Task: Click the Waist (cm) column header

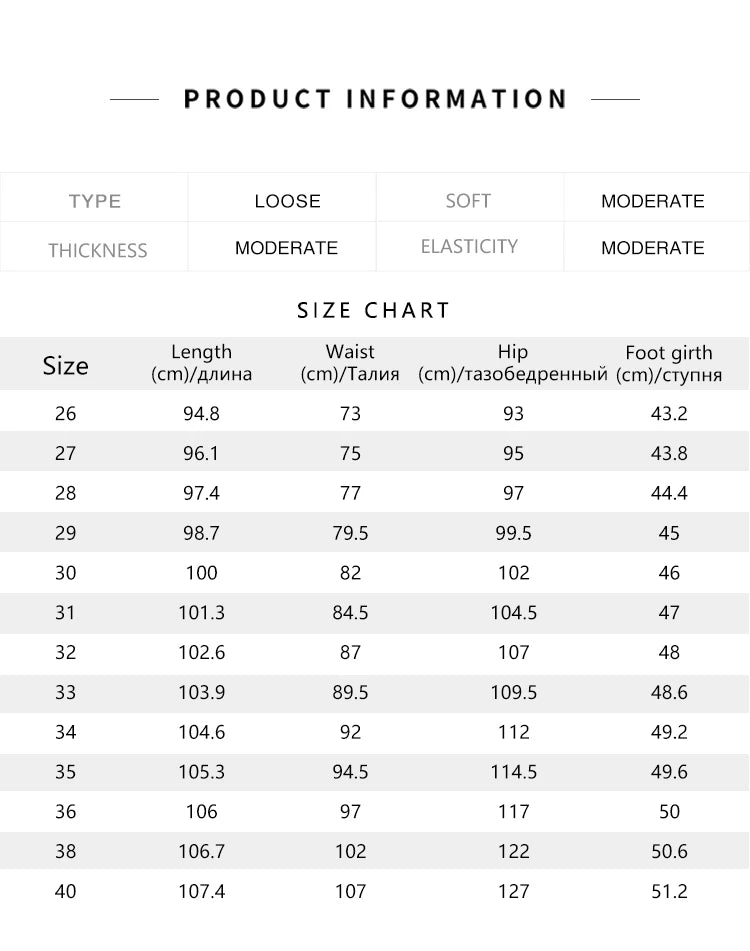Action: (x=350, y=363)
